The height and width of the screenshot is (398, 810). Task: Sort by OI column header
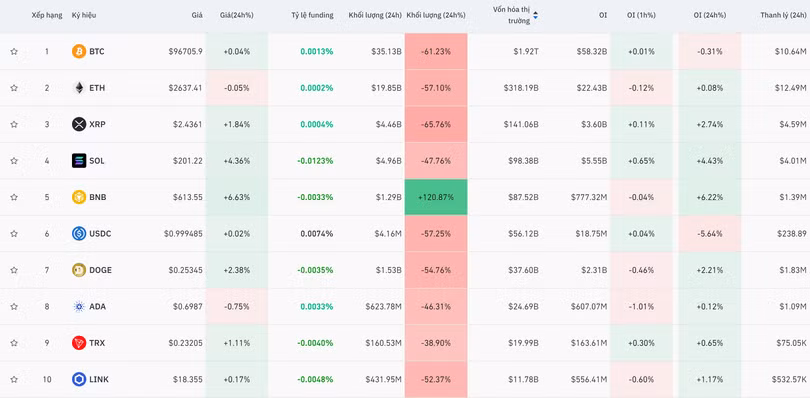603,16
